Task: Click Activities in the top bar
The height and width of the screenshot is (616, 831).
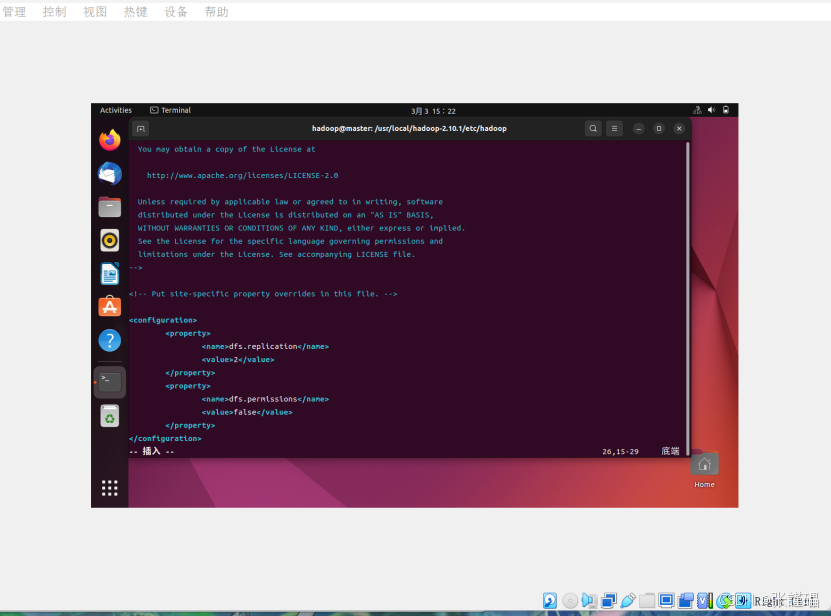Action: (x=116, y=110)
